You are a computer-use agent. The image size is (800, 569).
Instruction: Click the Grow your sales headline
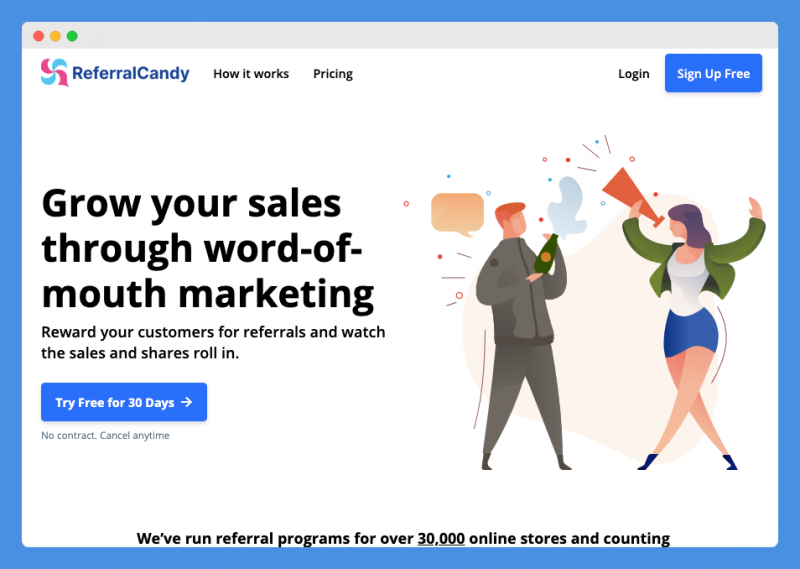(x=208, y=249)
